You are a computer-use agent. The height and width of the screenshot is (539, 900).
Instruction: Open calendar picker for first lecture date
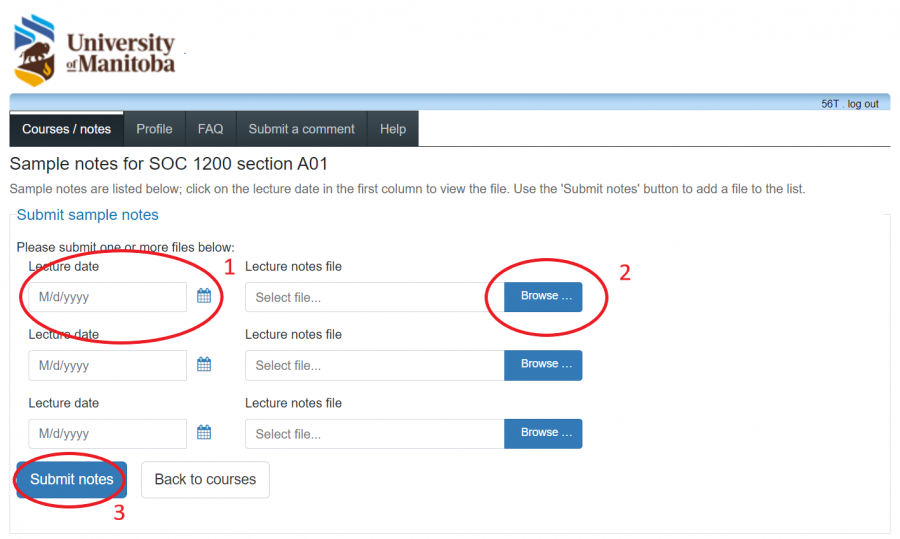204,296
